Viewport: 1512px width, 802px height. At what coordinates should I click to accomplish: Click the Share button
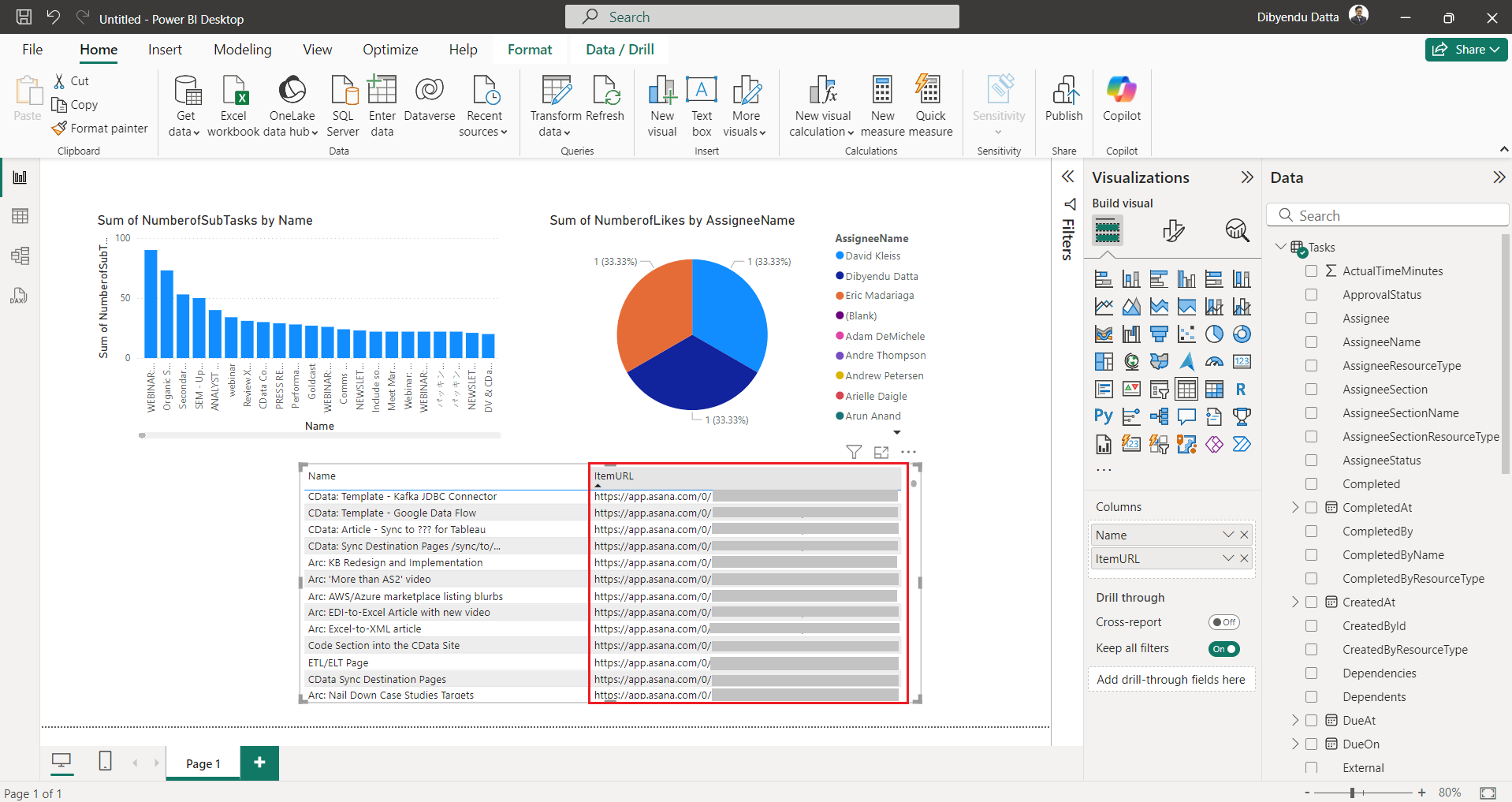(1465, 50)
